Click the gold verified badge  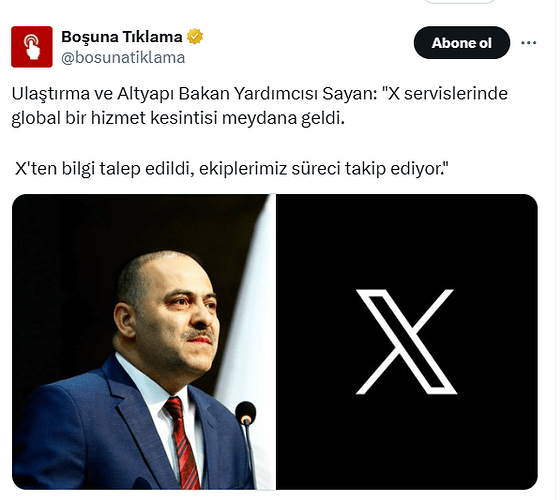[x=195, y=37]
